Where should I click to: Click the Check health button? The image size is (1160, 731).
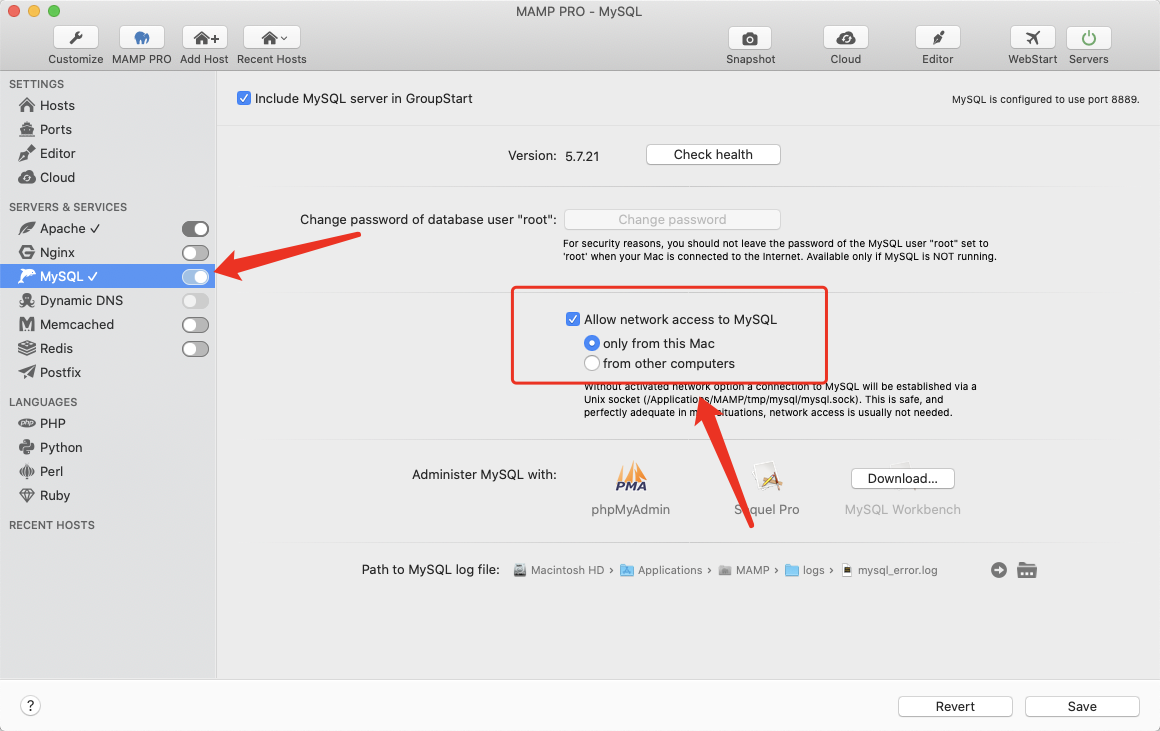(713, 155)
